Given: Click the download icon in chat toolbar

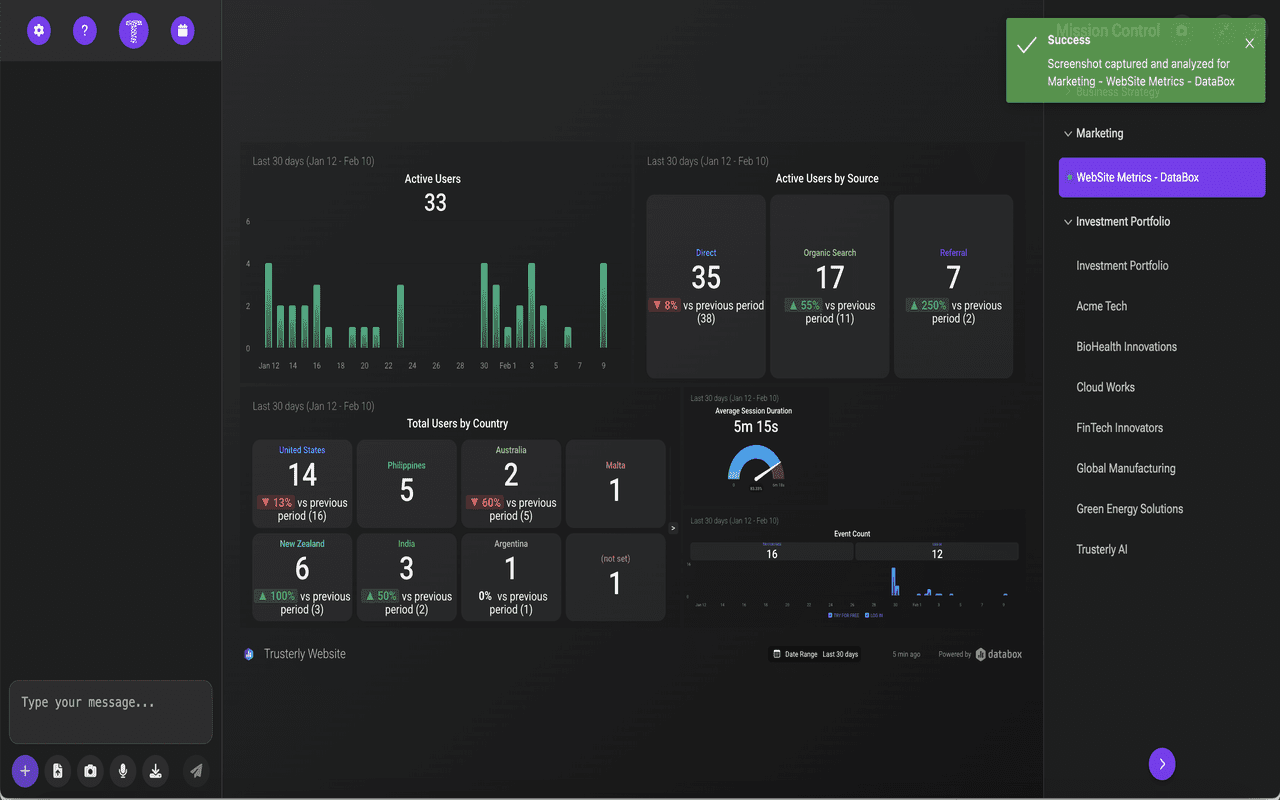Looking at the screenshot, I should point(155,771).
